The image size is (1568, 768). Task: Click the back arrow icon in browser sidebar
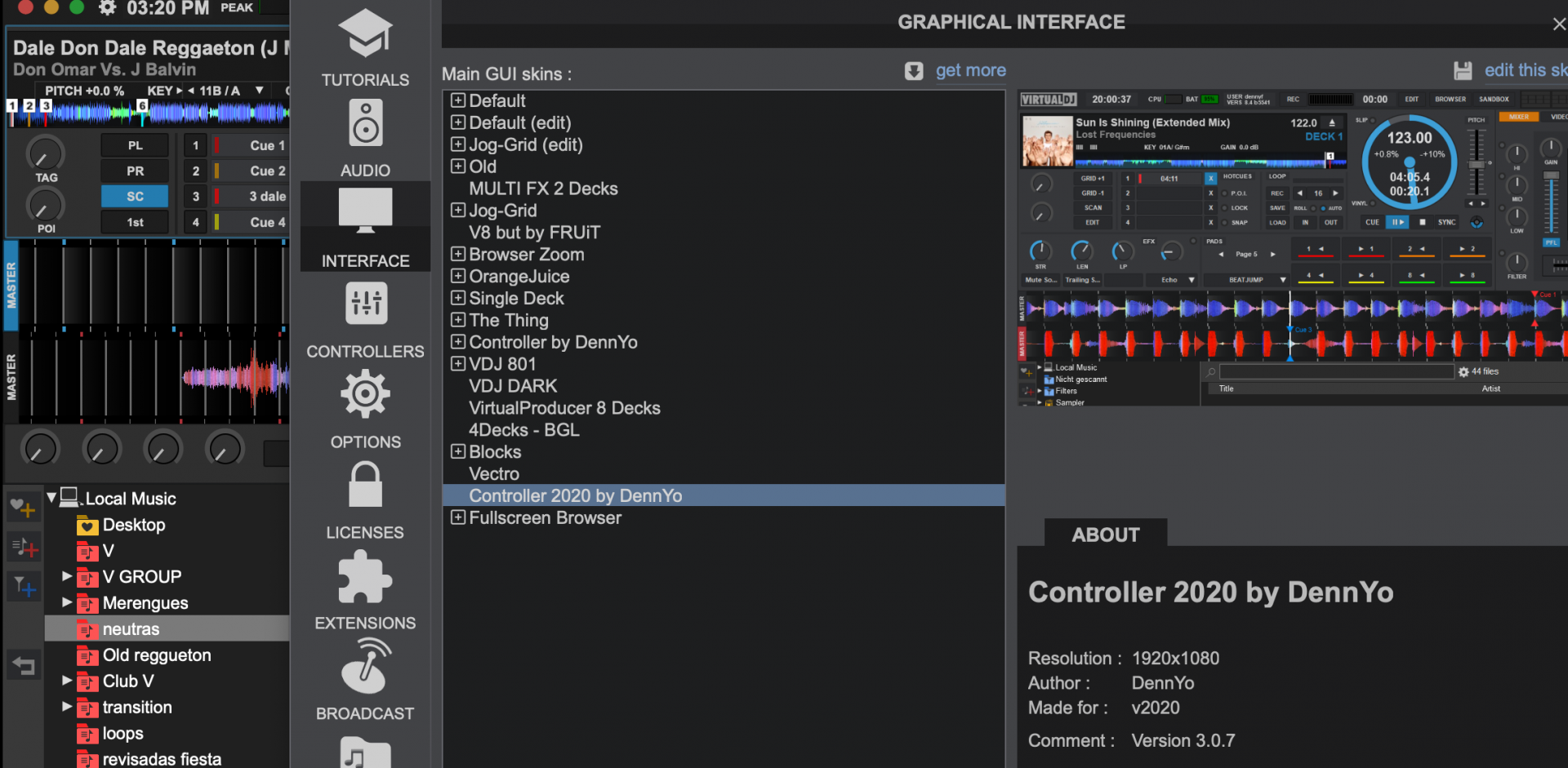(x=24, y=666)
